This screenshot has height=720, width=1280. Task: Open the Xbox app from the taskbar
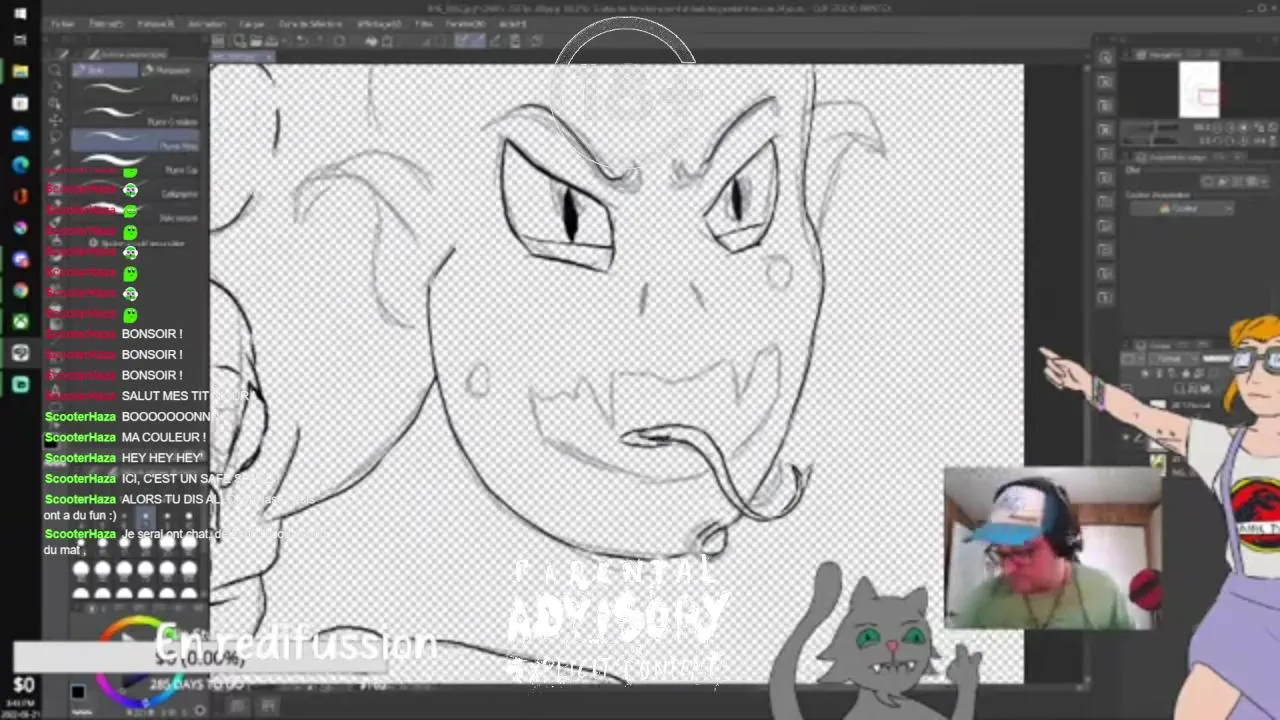(x=21, y=321)
